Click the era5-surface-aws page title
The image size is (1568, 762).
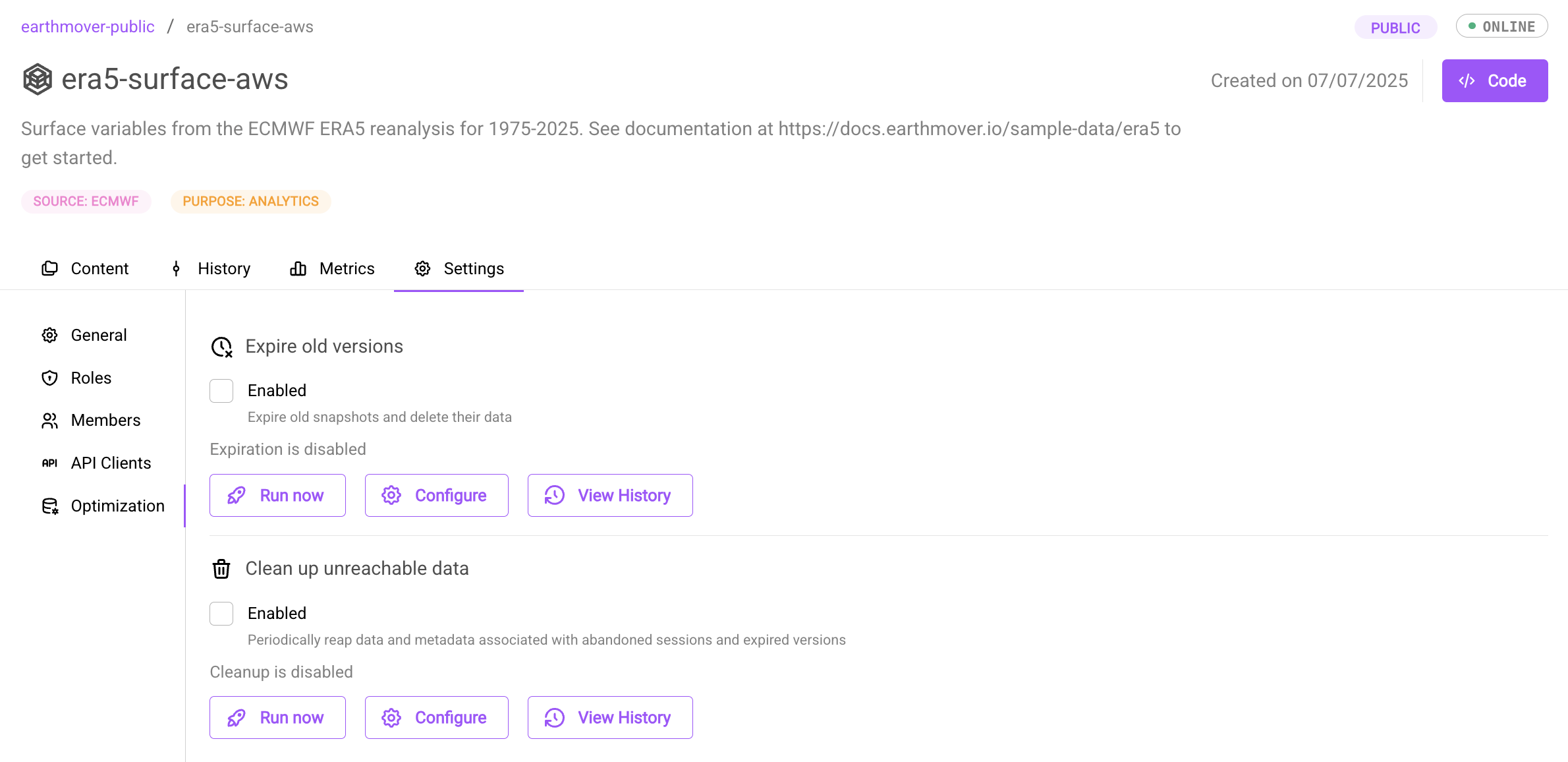pyautogui.click(x=175, y=79)
